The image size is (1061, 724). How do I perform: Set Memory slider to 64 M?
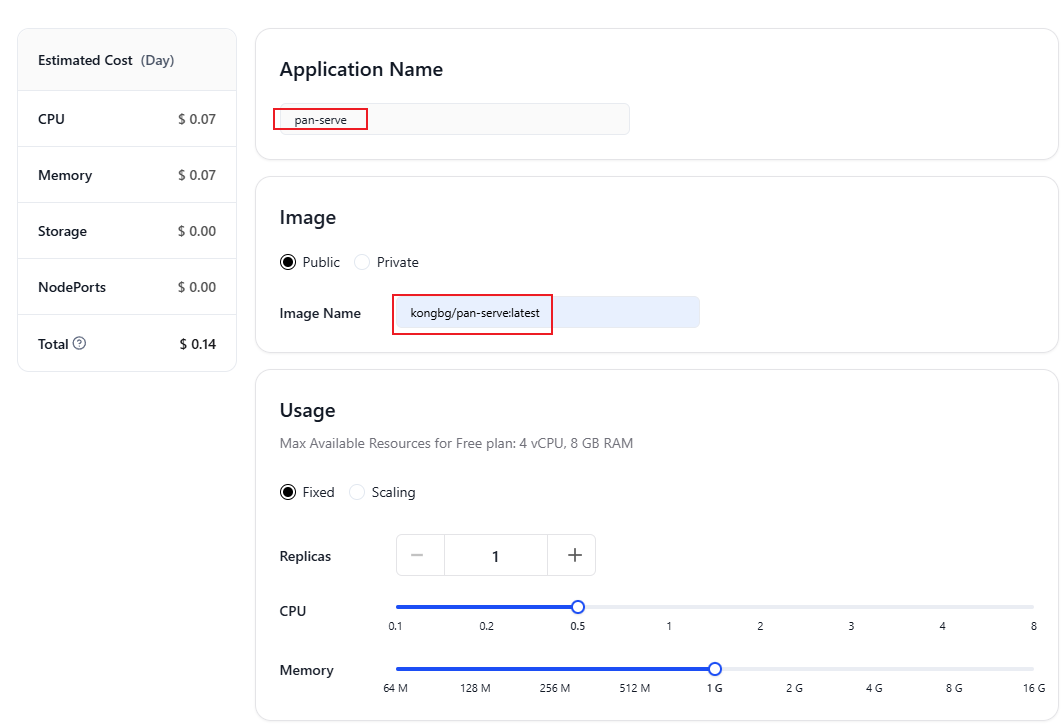[397, 669]
